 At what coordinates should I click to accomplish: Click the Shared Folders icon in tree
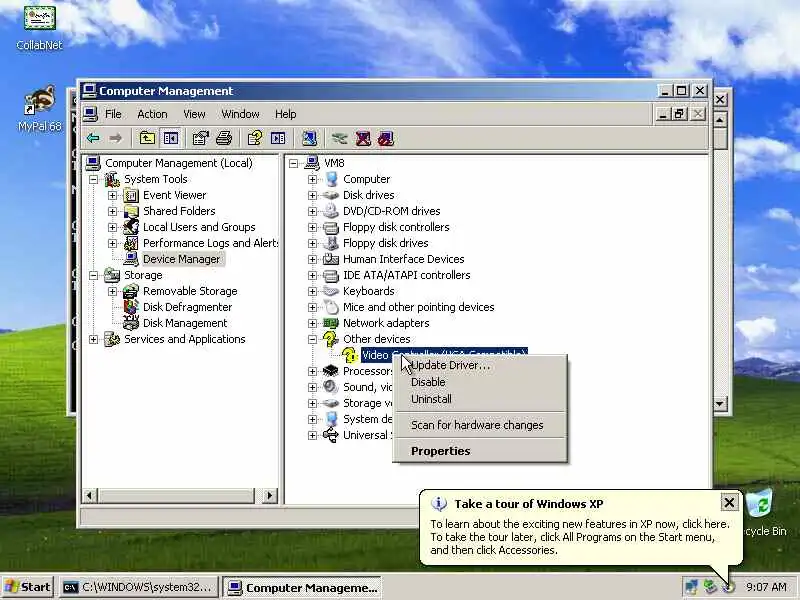131,211
